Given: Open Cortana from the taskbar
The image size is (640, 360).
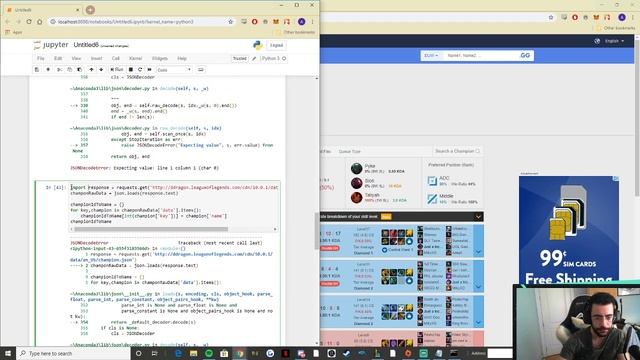Looking at the screenshot, I should tap(138, 353).
